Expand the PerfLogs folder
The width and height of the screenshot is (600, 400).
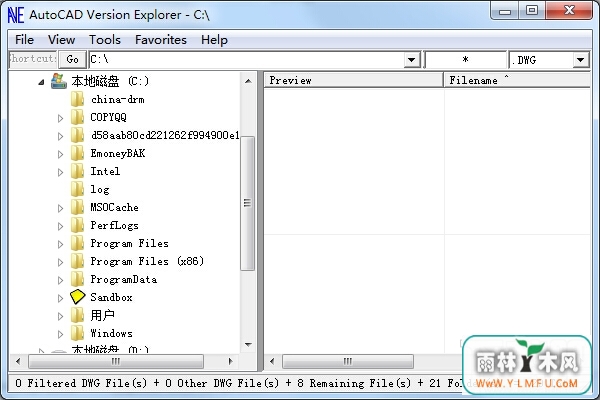60,226
